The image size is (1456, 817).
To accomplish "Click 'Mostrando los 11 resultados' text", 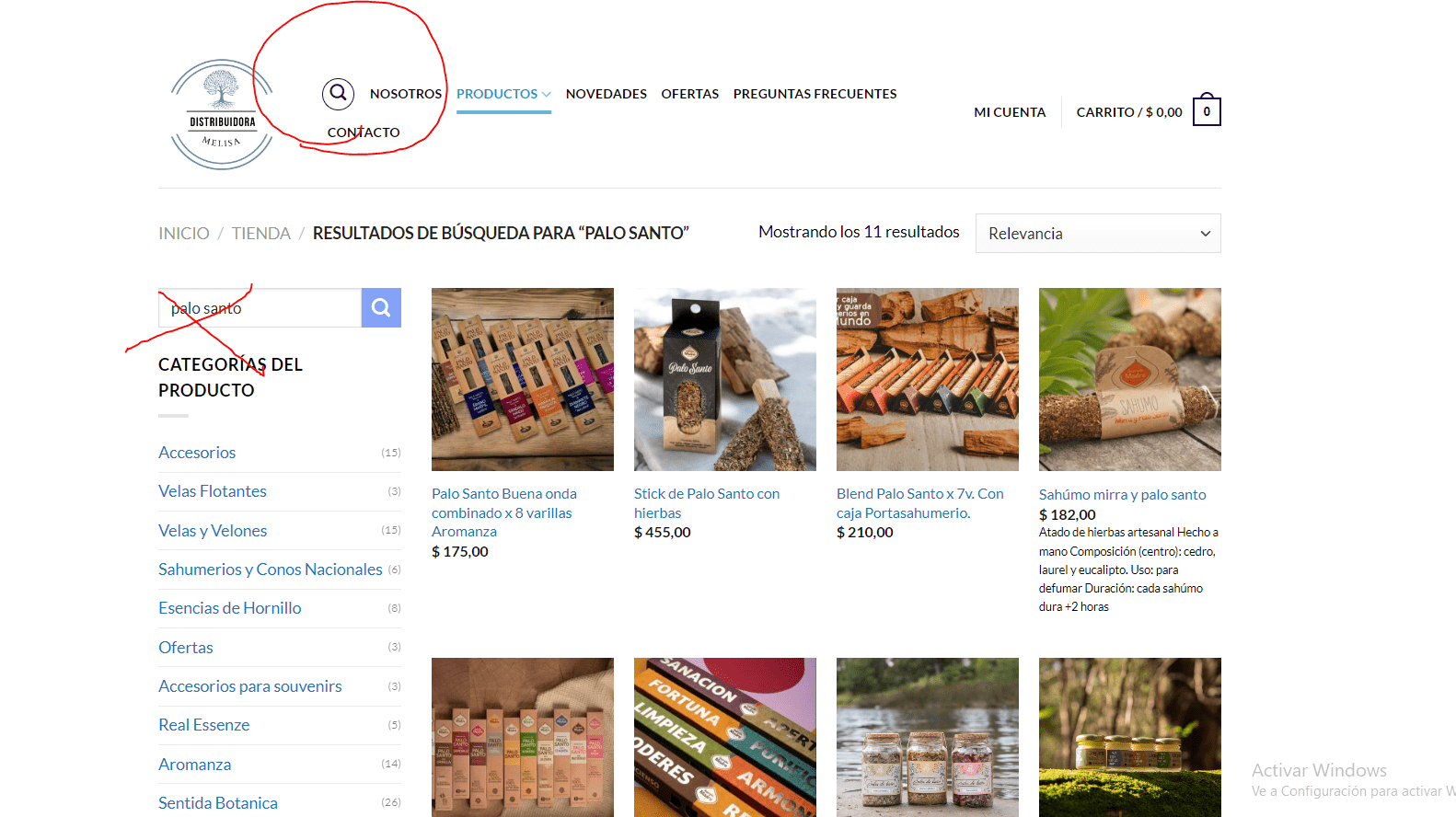I will click(x=859, y=232).
